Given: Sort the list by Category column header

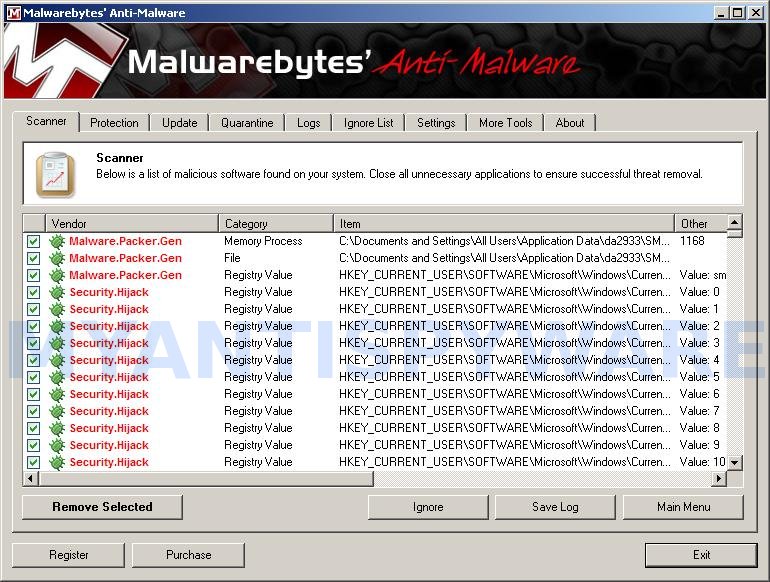Looking at the screenshot, I should [276, 223].
